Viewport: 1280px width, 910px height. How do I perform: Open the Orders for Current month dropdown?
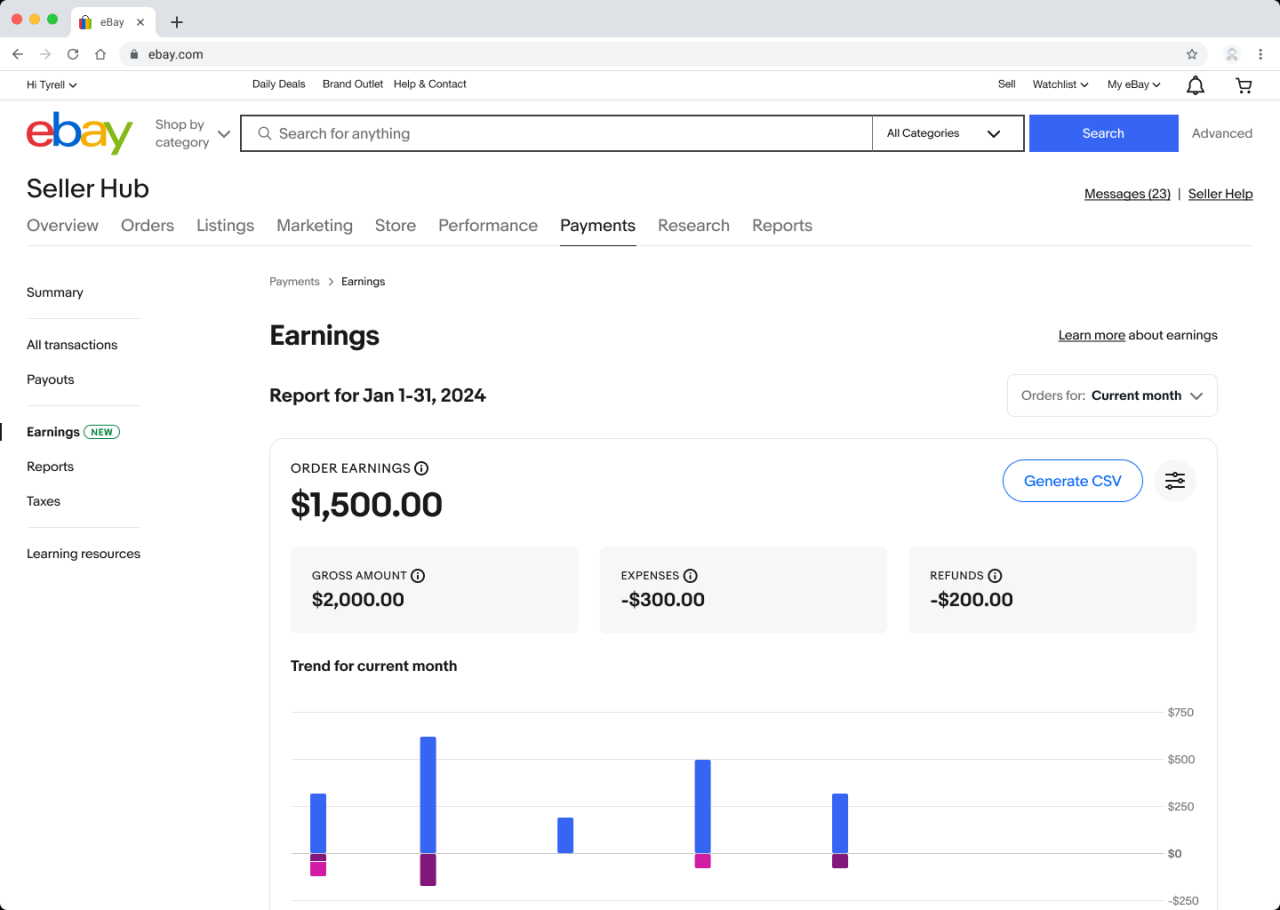pos(1112,395)
